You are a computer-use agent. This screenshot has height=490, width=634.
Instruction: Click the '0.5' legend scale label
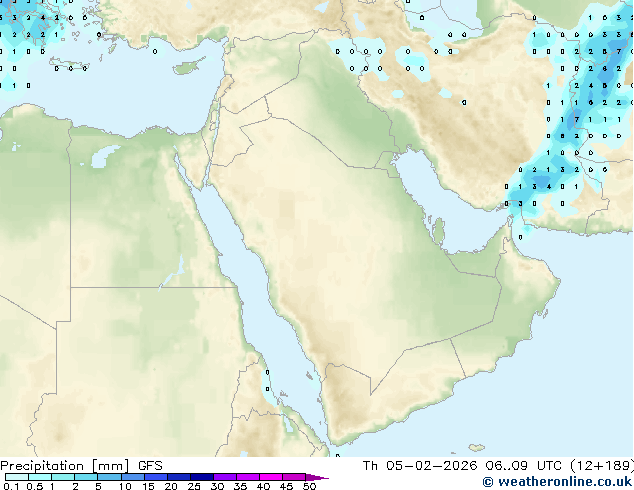[35, 486]
